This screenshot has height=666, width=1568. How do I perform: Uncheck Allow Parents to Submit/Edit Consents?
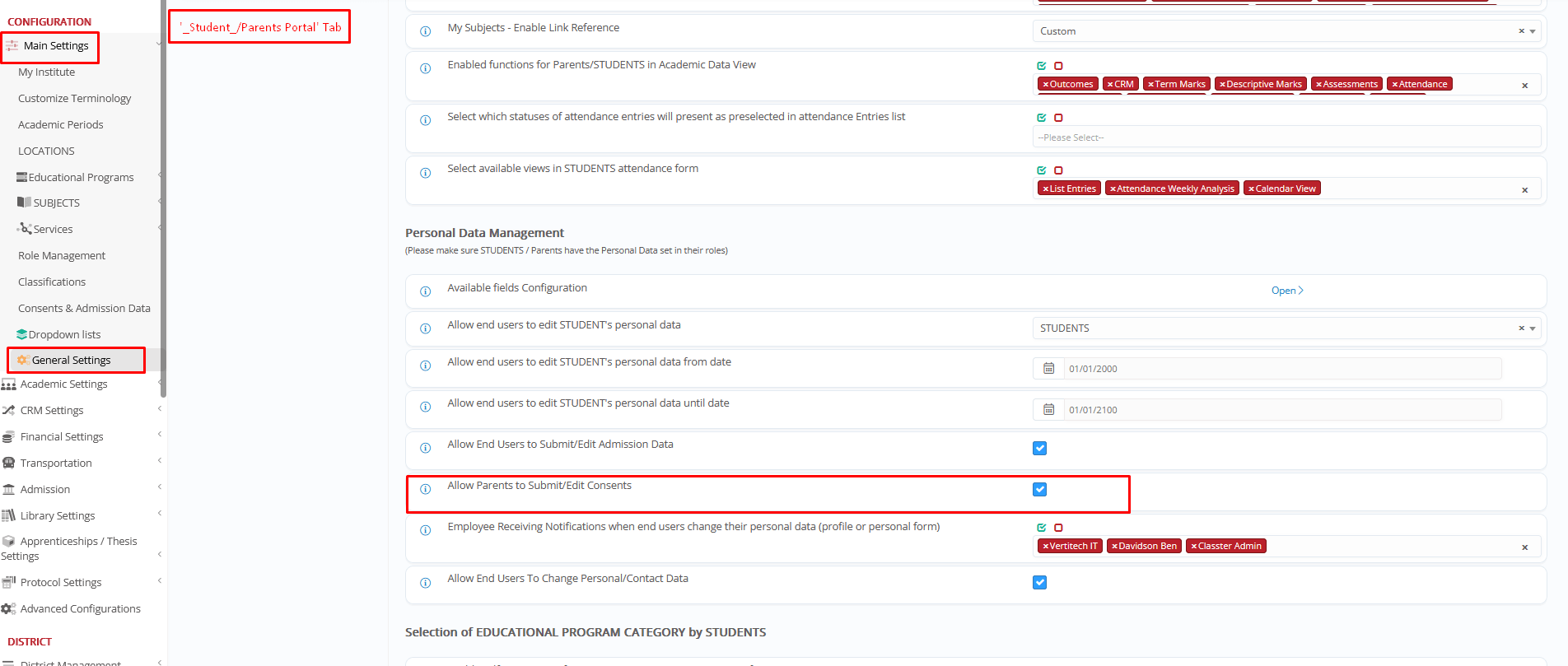[x=1039, y=490]
